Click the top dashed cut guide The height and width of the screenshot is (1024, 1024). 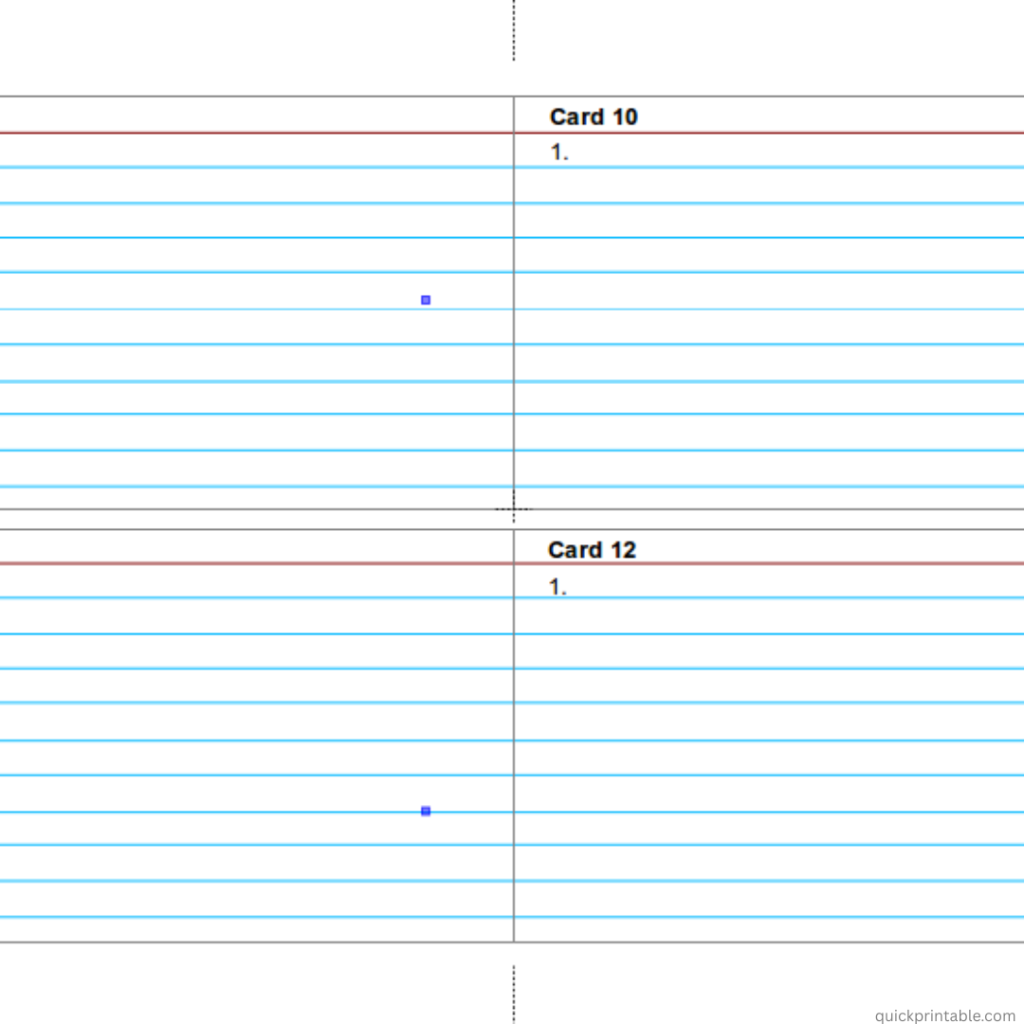[x=513, y=30]
